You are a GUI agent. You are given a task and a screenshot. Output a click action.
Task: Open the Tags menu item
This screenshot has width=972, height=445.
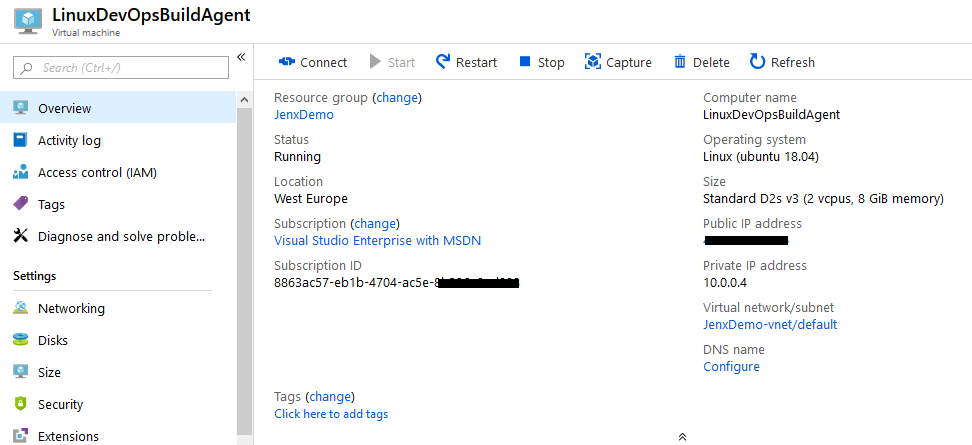118,204
